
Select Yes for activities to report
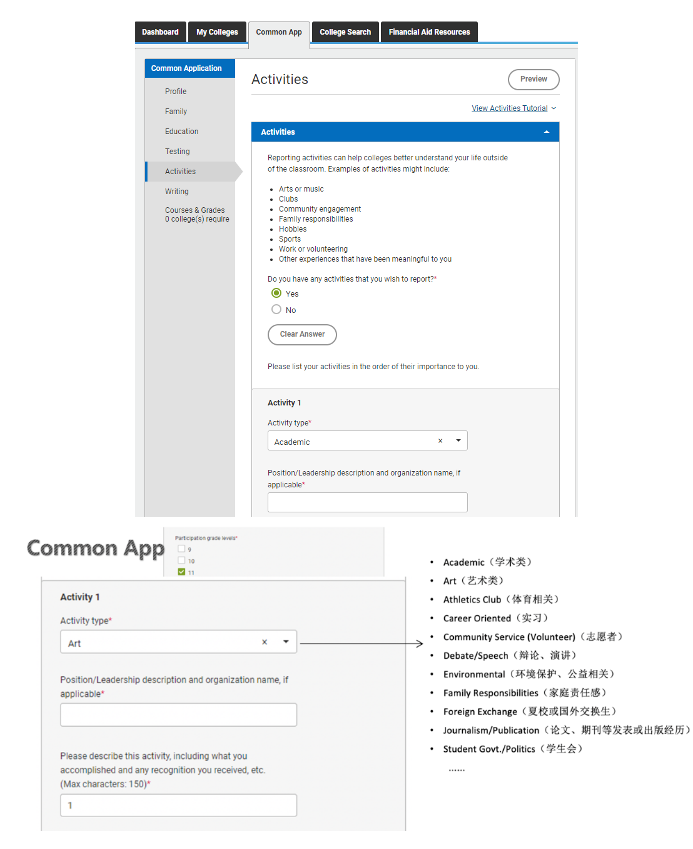pos(276,293)
